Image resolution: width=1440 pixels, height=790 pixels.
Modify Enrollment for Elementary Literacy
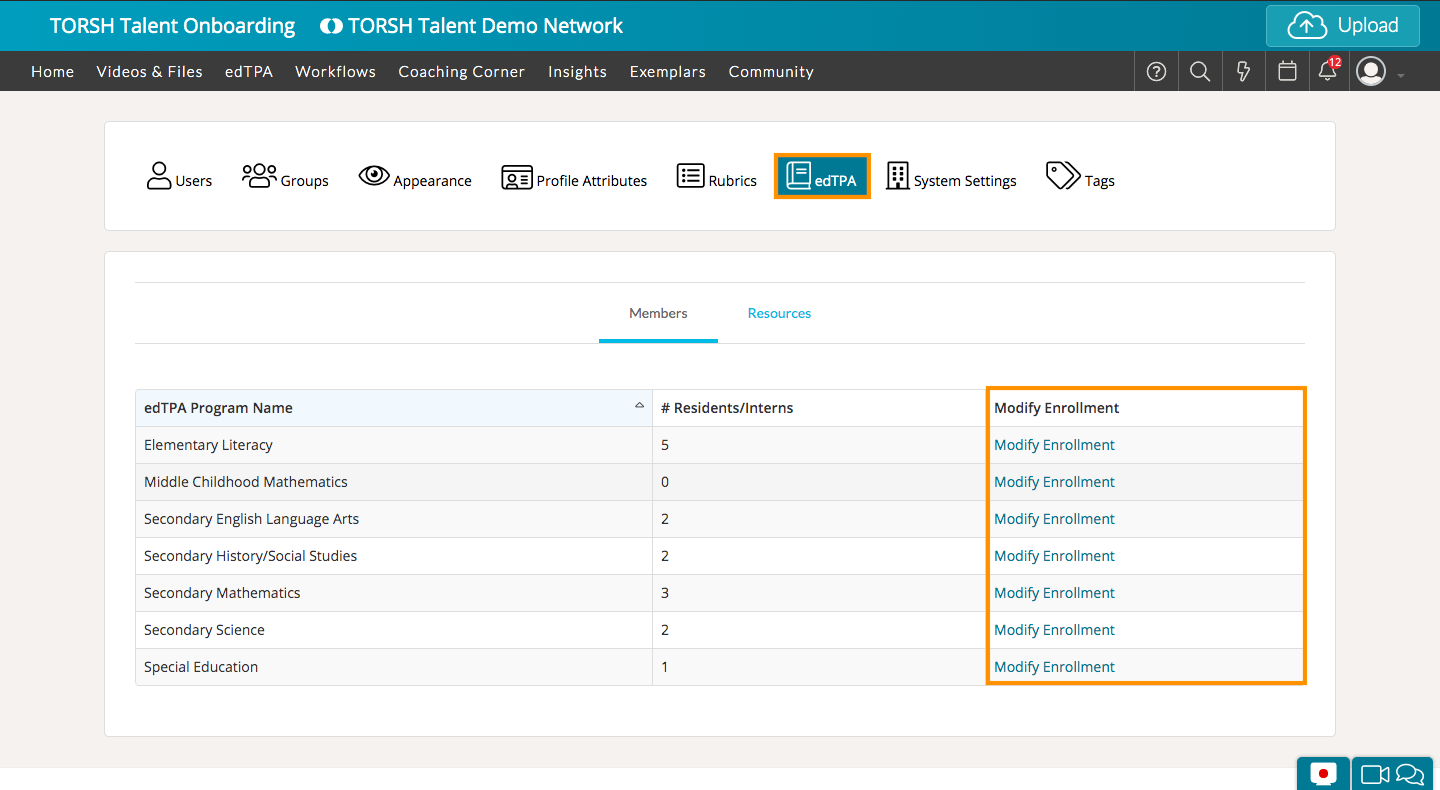[x=1054, y=445]
